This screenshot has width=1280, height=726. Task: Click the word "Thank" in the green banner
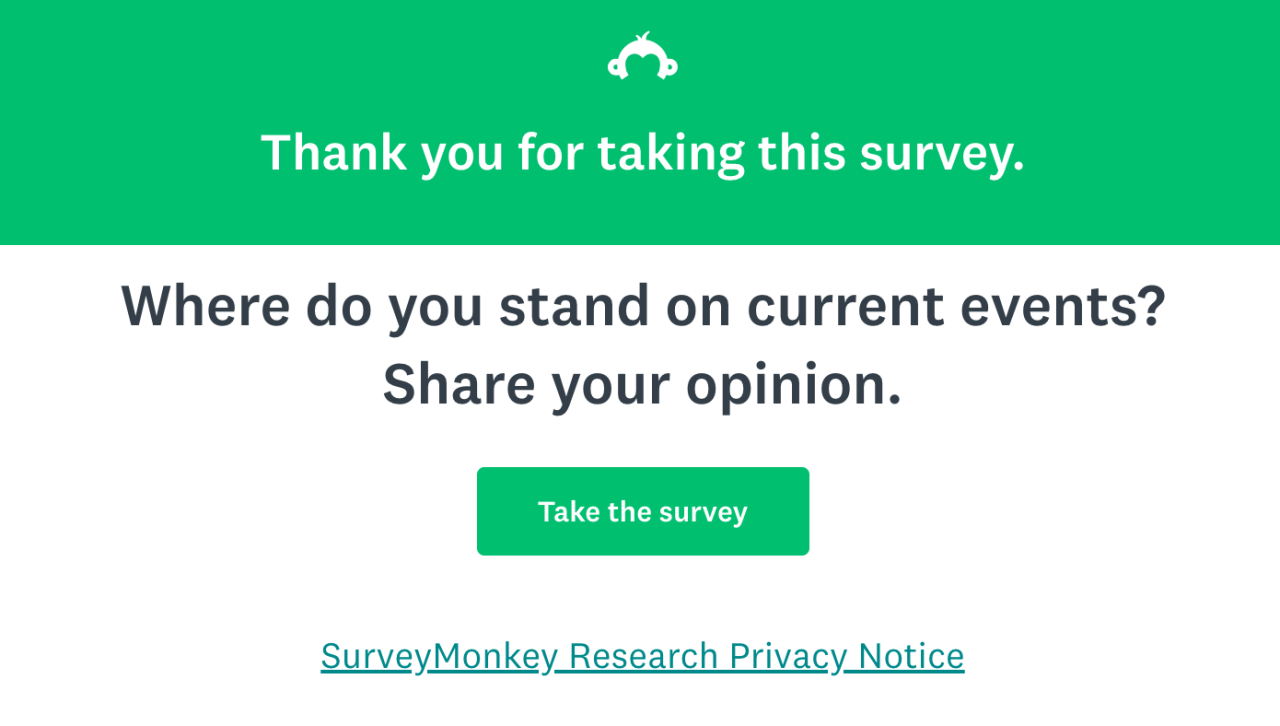(334, 153)
